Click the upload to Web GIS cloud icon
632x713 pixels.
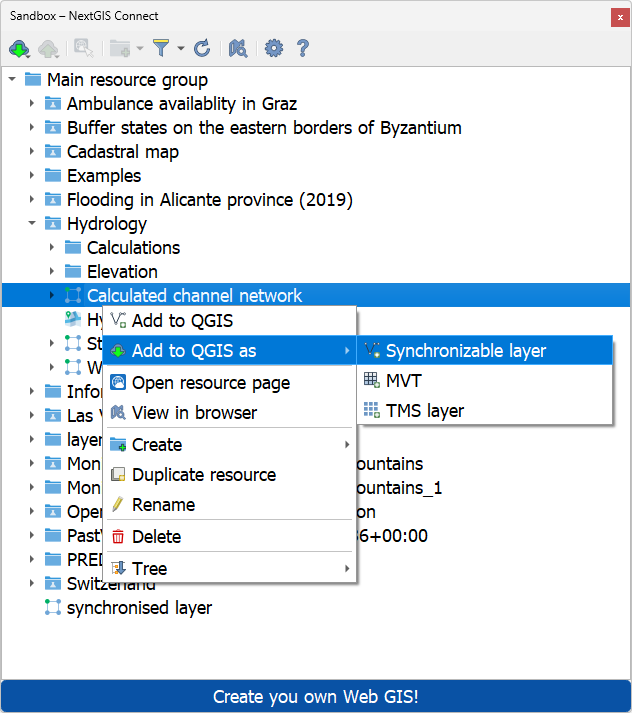[48, 48]
